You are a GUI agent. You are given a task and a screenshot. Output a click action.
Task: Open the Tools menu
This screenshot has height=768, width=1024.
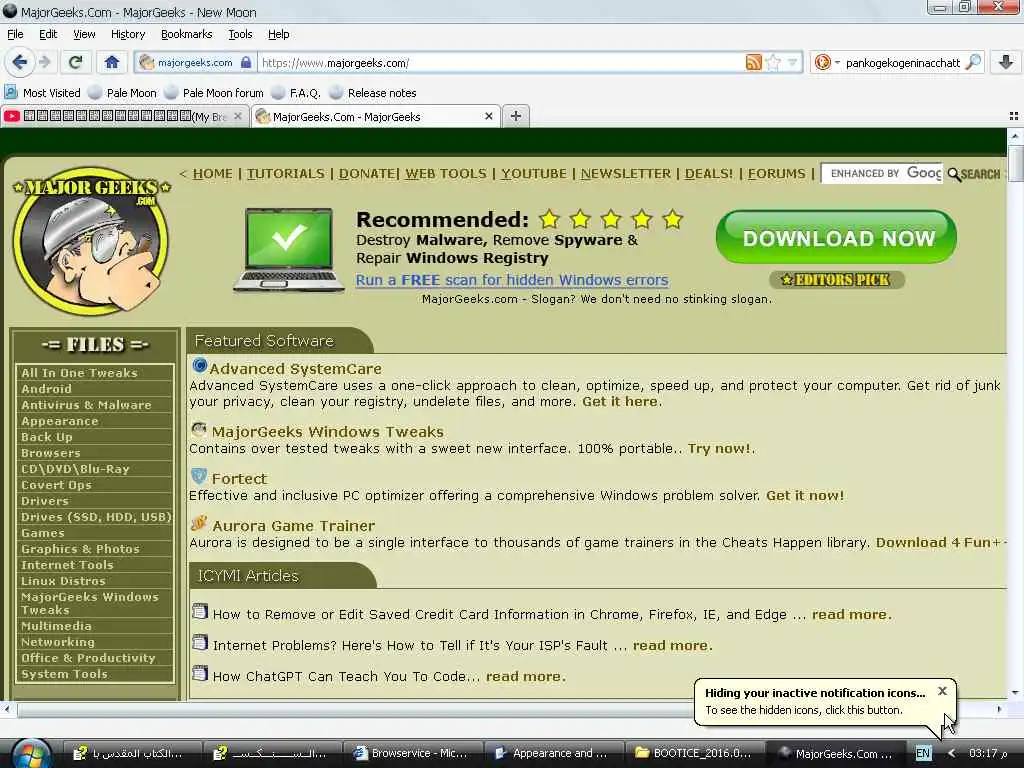pyautogui.click(x=240, y=34)
